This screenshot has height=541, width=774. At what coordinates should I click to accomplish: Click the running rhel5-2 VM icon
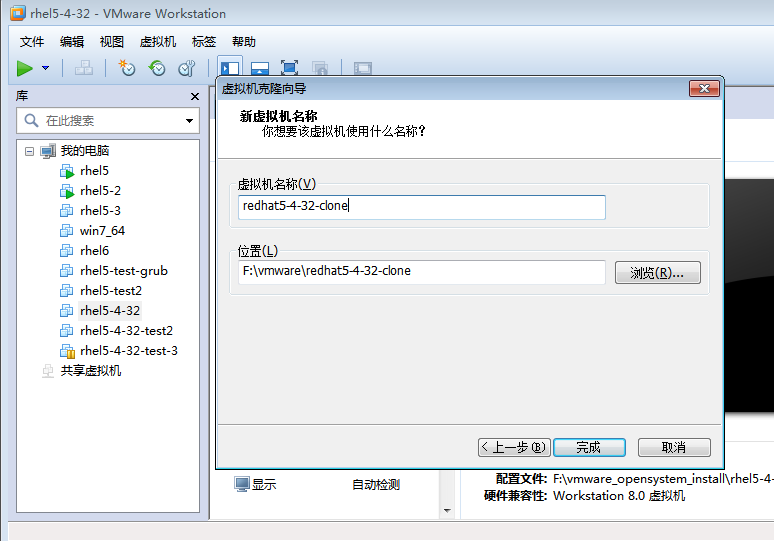coord(67,191)
